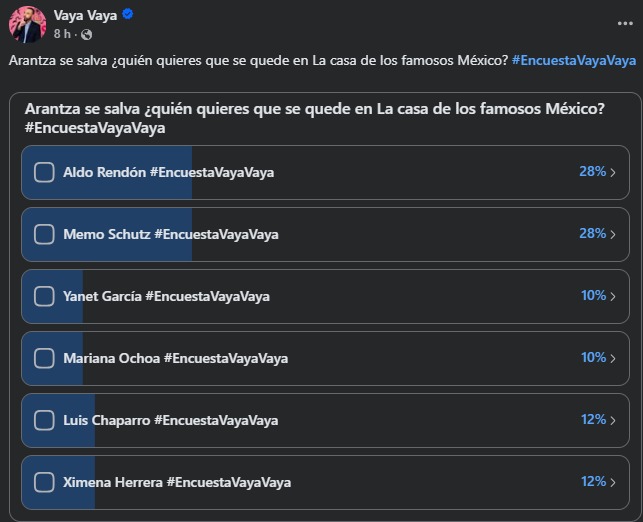
Task: Click the #EncuestaVayaVaya hashtag link in post text
Action: click(574, 61)
